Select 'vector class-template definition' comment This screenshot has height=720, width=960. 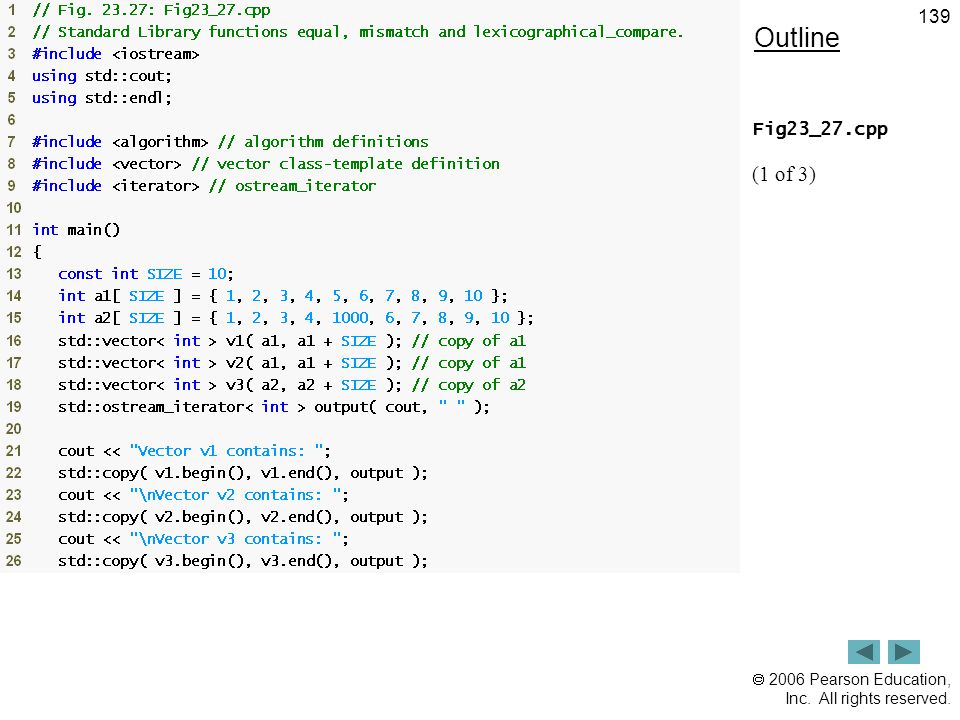(345, 164)
